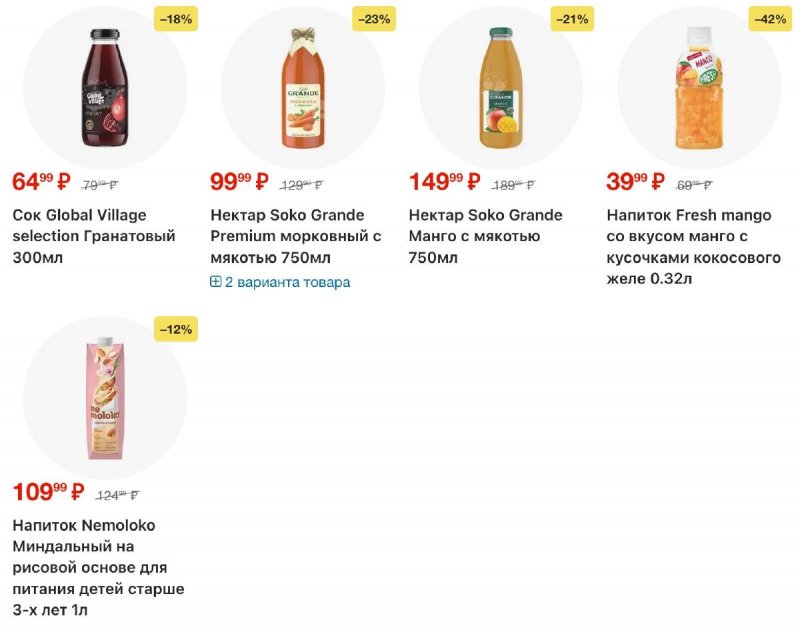This screenshot has width=800, height=626.
Task: Open 'Нектар Soko Grande Манго с мякотью' link
Action: (486, 236)
